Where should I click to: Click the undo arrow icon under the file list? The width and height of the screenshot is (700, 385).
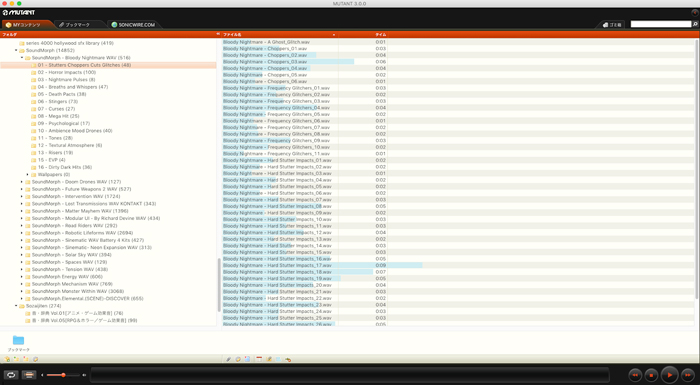[288, 359]
